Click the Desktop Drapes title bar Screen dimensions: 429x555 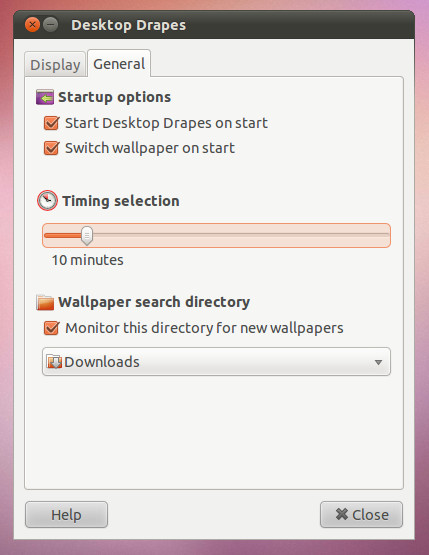pos(214,25)
